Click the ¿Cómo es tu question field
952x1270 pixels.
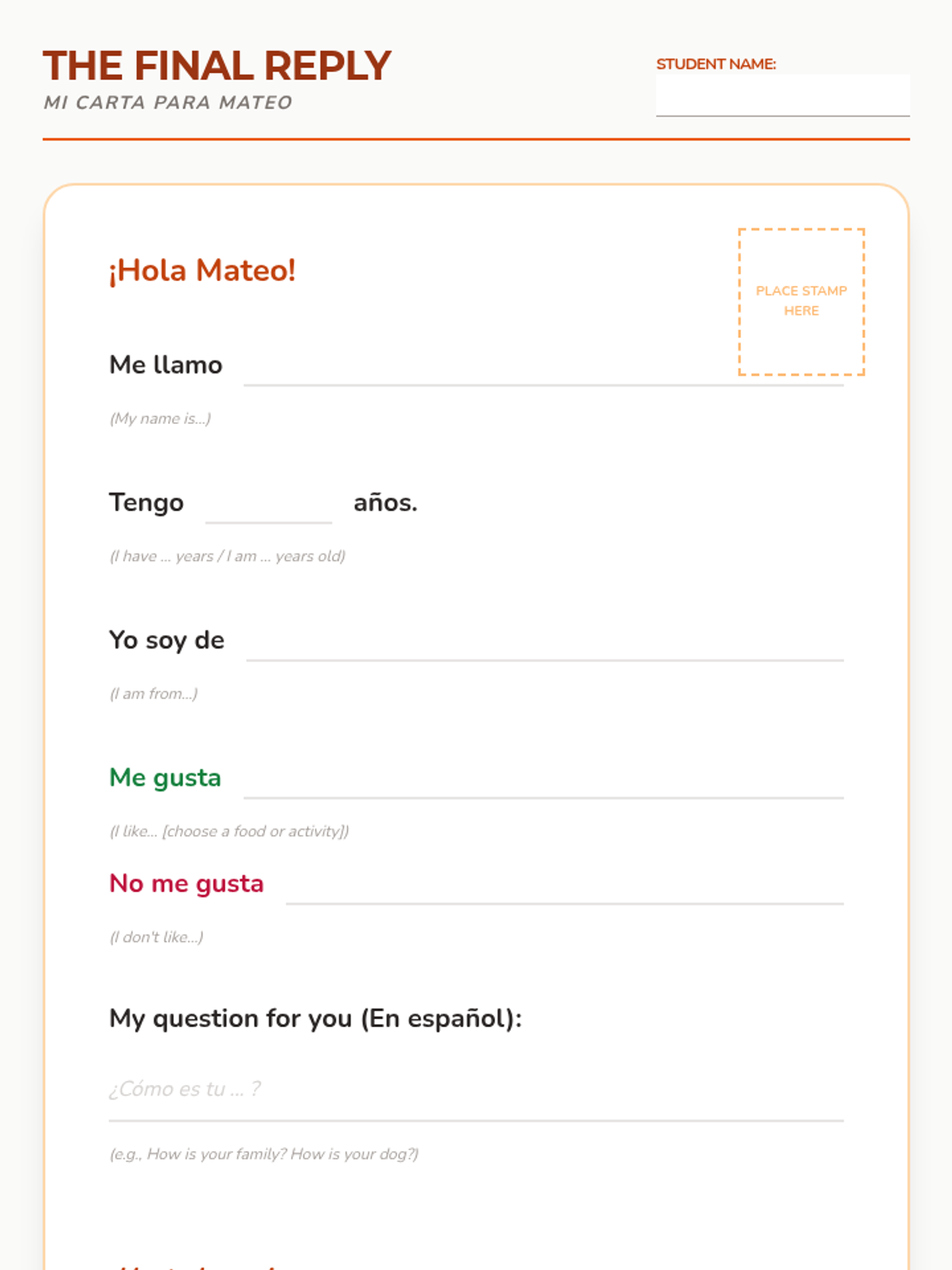point(476,1089)
